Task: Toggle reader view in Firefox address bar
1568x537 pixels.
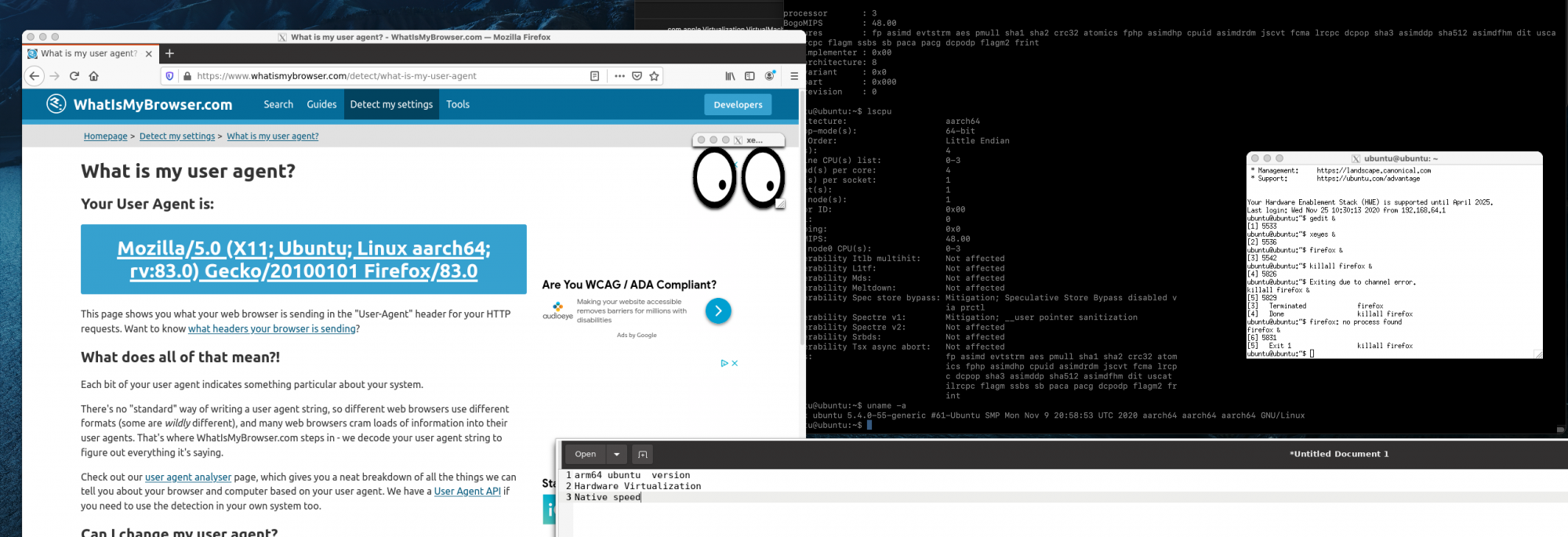Action: 594,76
